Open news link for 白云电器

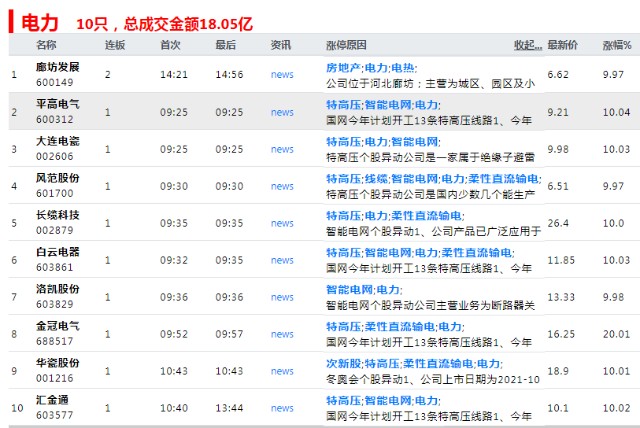coord(282,260)
